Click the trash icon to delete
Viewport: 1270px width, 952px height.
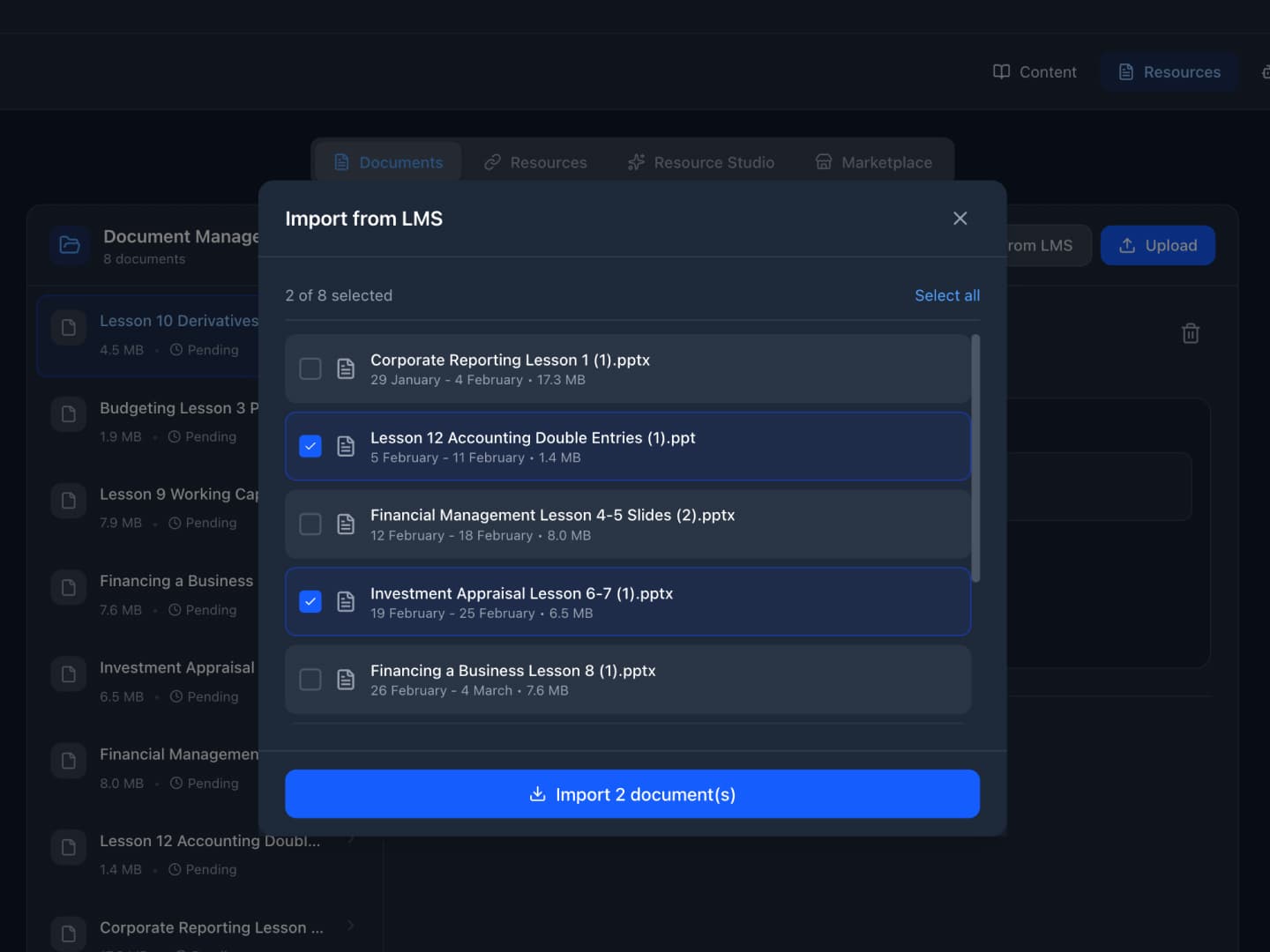click(1190, 333)
